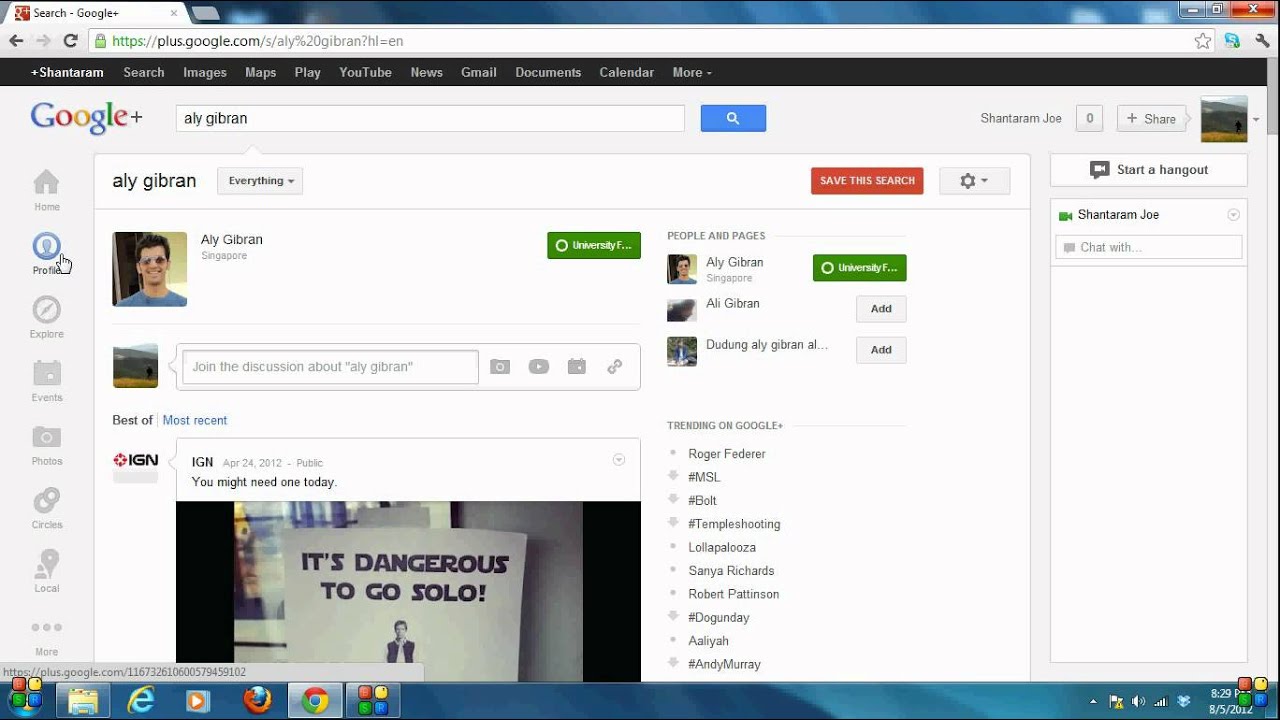The image size is (1280, 720).
Task: Open the notifications count button
Action: pos(1089,119)
